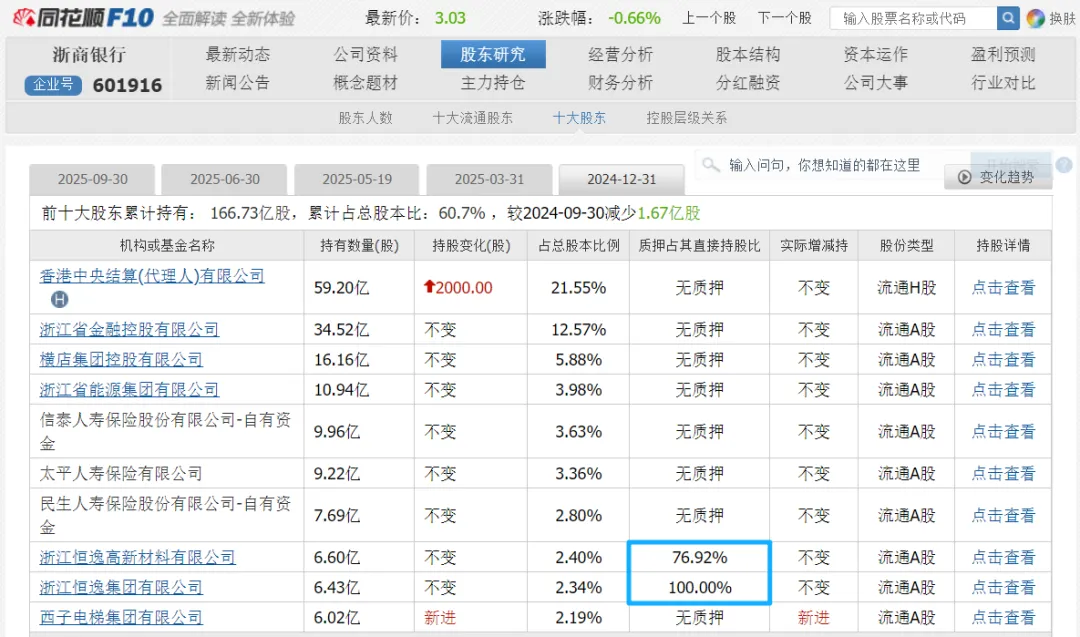This screenshot has width=1080, height=637.
Task: Click 点击查看 for 横店集团控股 row
Action: pyautogui.click(x=1003, y=359)
